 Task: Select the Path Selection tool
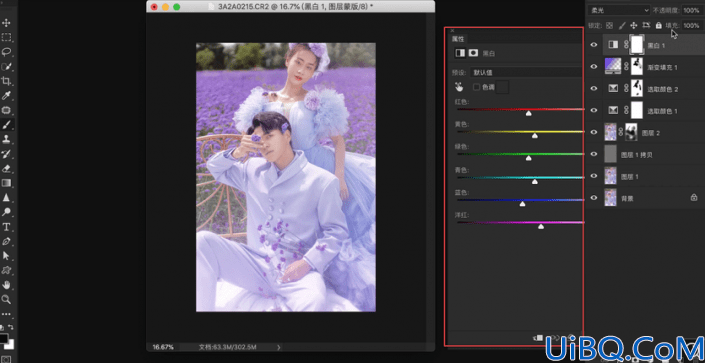click(6, 255)
